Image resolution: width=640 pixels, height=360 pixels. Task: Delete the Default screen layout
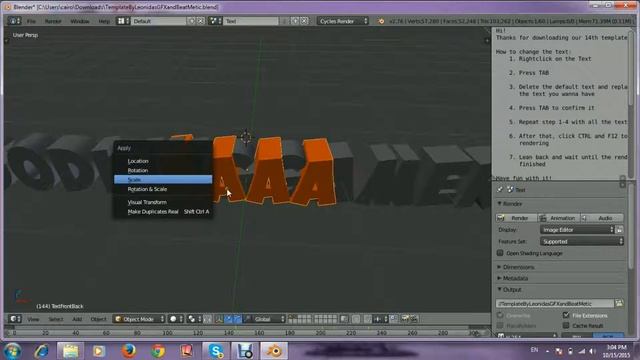pos(200,21)
